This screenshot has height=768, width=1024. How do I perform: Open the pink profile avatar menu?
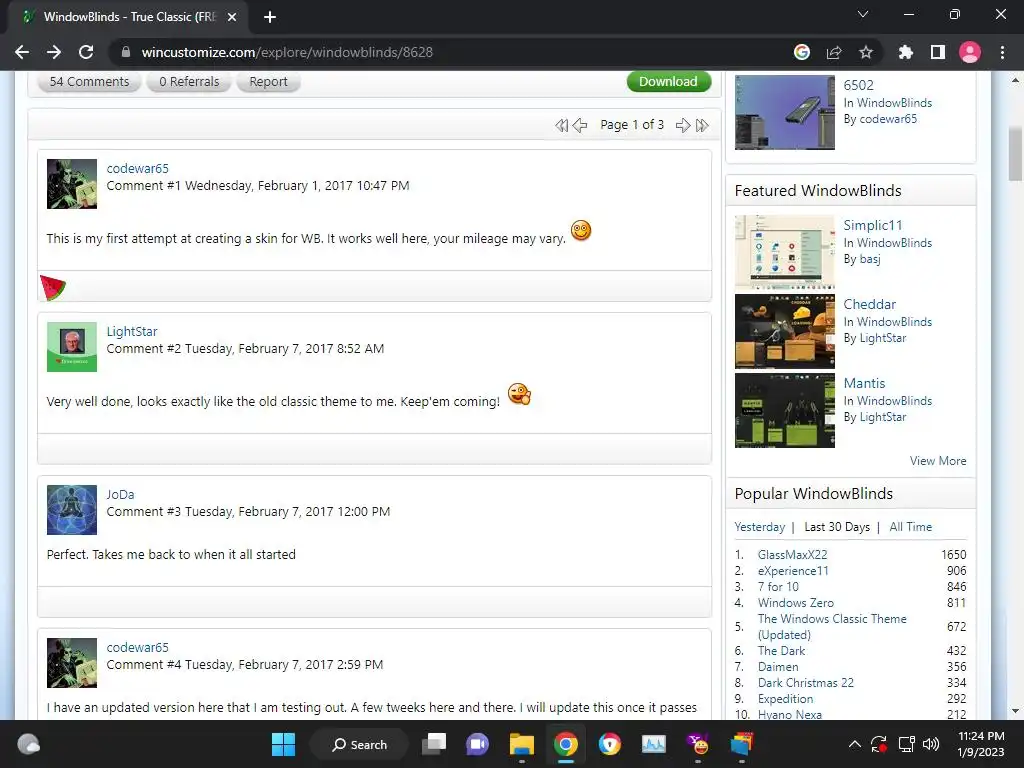click(970, 52)
